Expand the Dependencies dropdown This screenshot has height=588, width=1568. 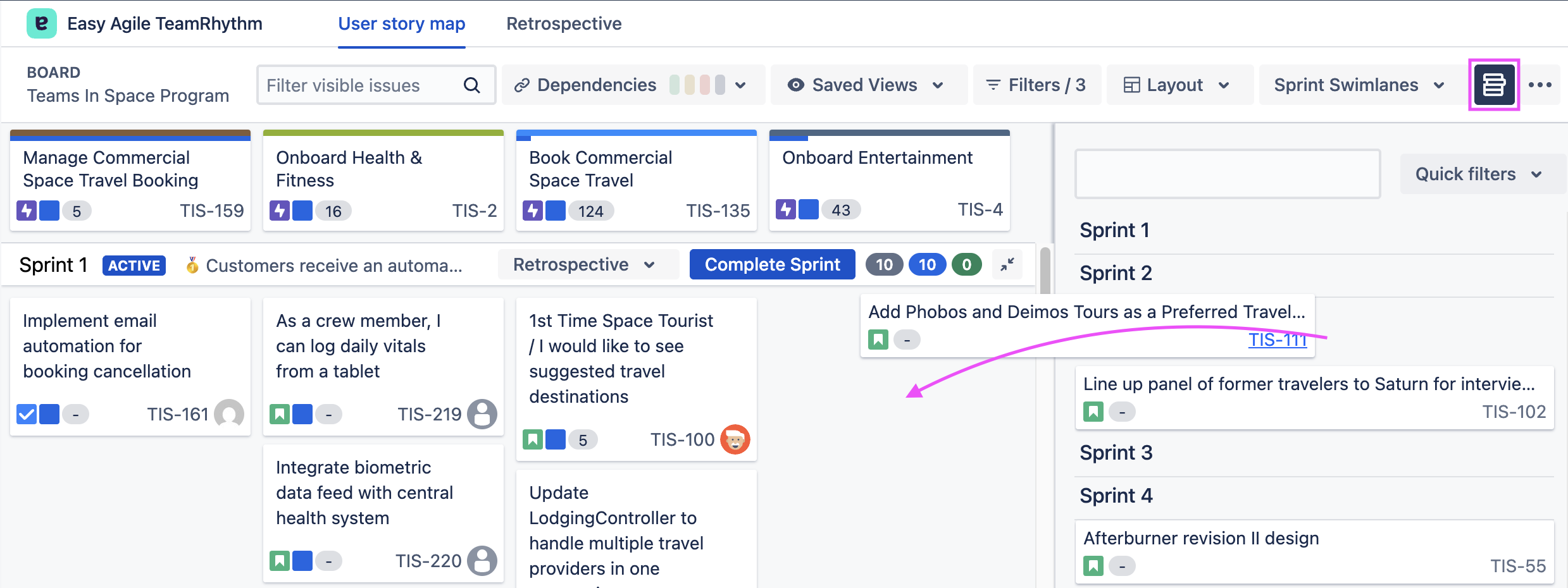pyautogui.click(x=633, y=85)
